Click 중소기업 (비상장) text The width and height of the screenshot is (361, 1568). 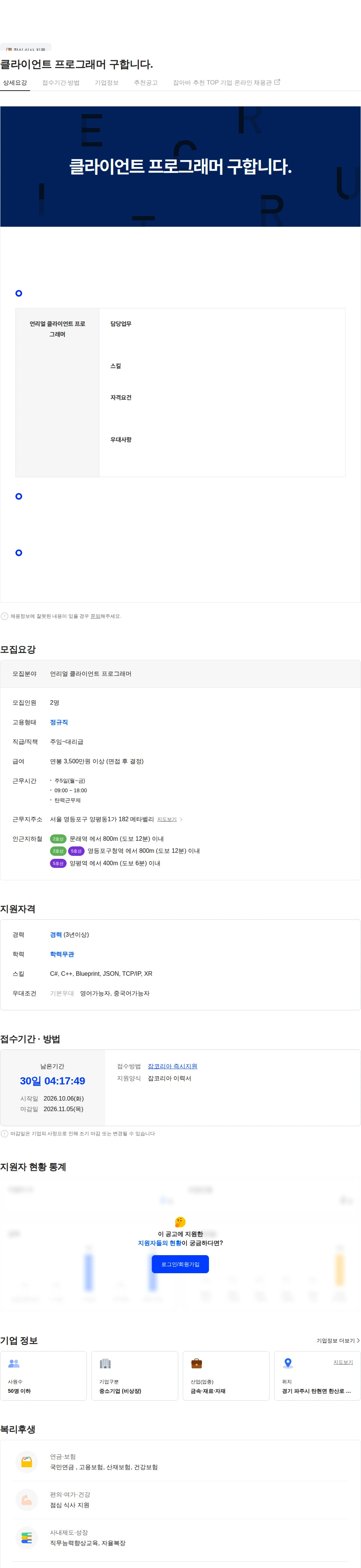(x=120, y=1391)
